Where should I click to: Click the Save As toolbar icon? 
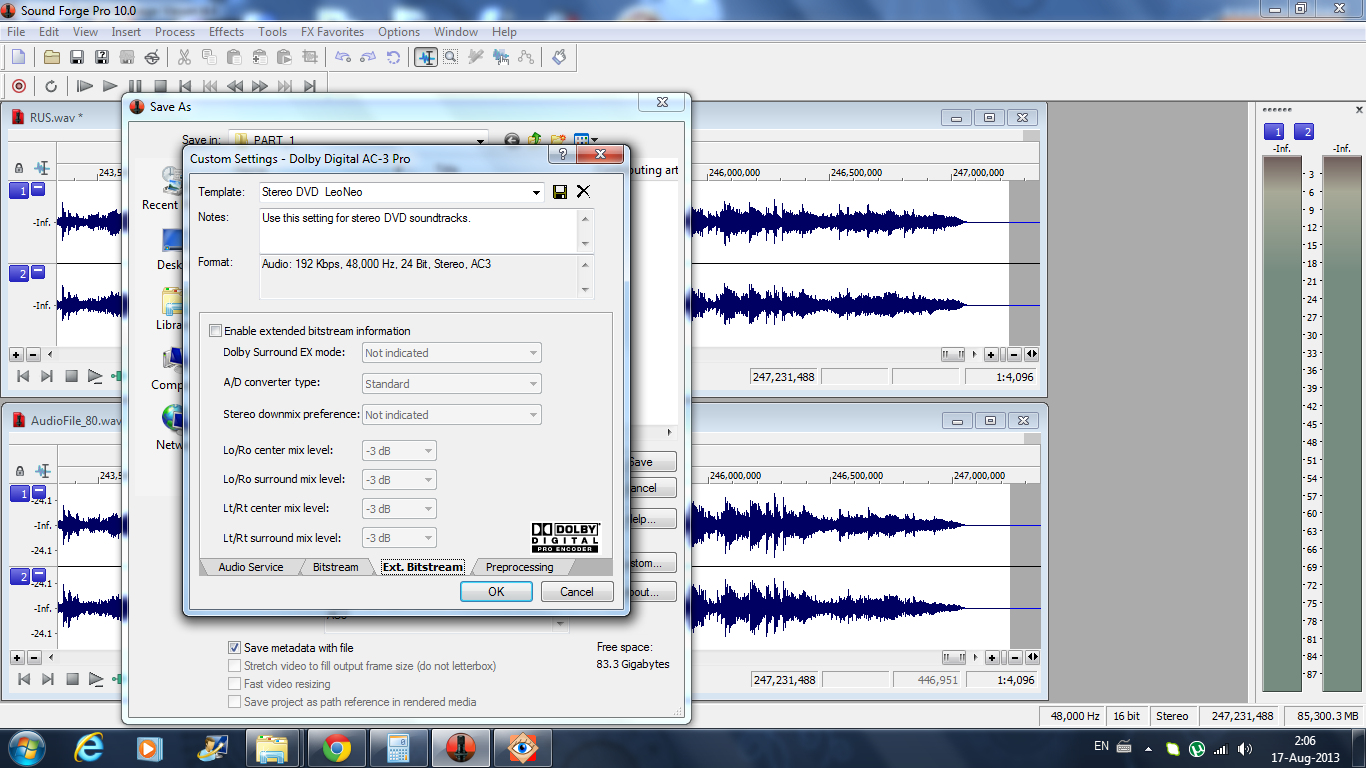pos(101,57)
